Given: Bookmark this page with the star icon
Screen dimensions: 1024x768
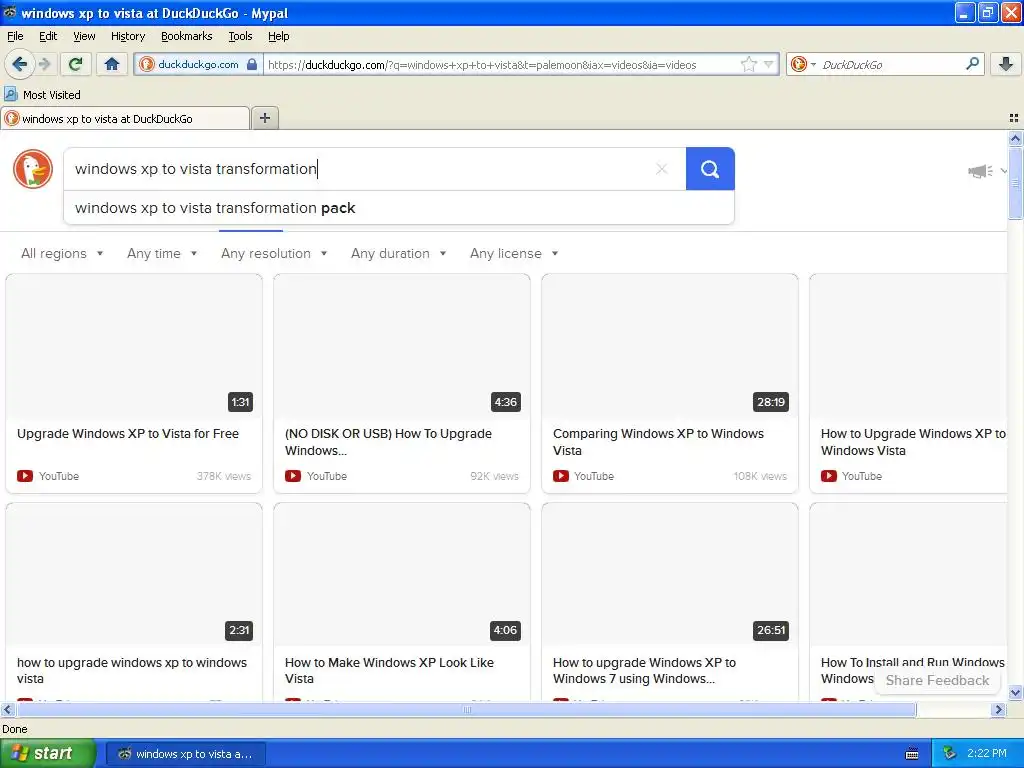Looking at the screenshot, I should point(748,64).
